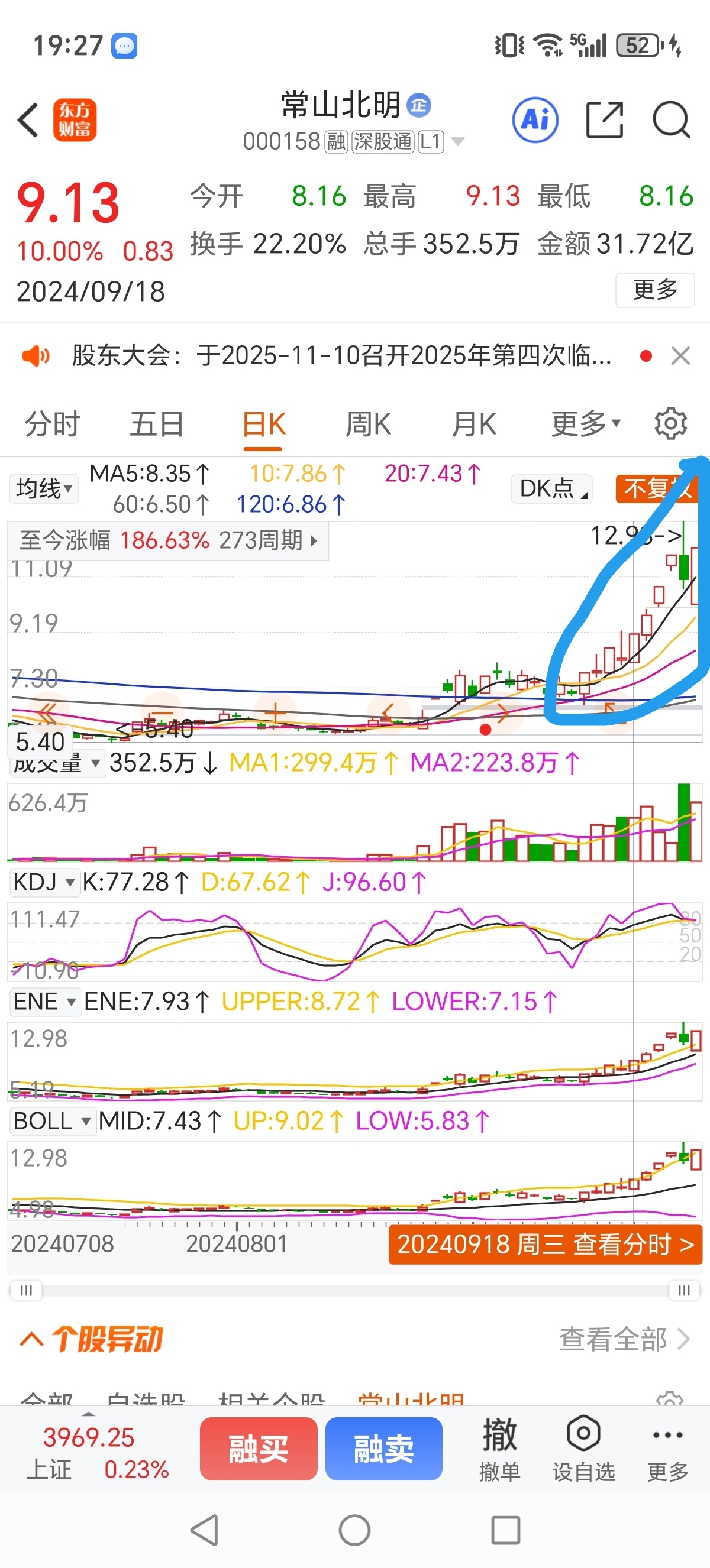Open 更多 period dropdown
Viewport: 710px width, 1568px height.
point(585,424)
